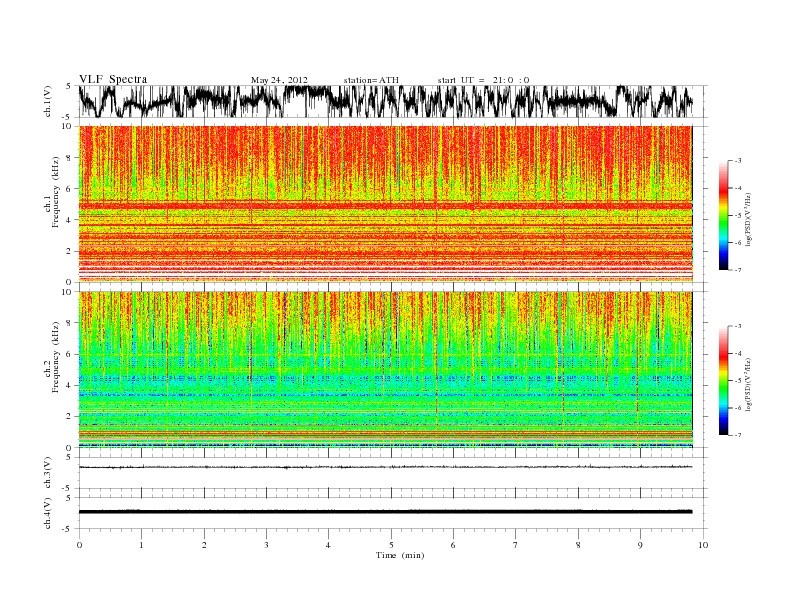Click the ch.4 thick black waveform band
Image resolution: width=792 pixels, height=612 pixels.
(x=385, y=512)
